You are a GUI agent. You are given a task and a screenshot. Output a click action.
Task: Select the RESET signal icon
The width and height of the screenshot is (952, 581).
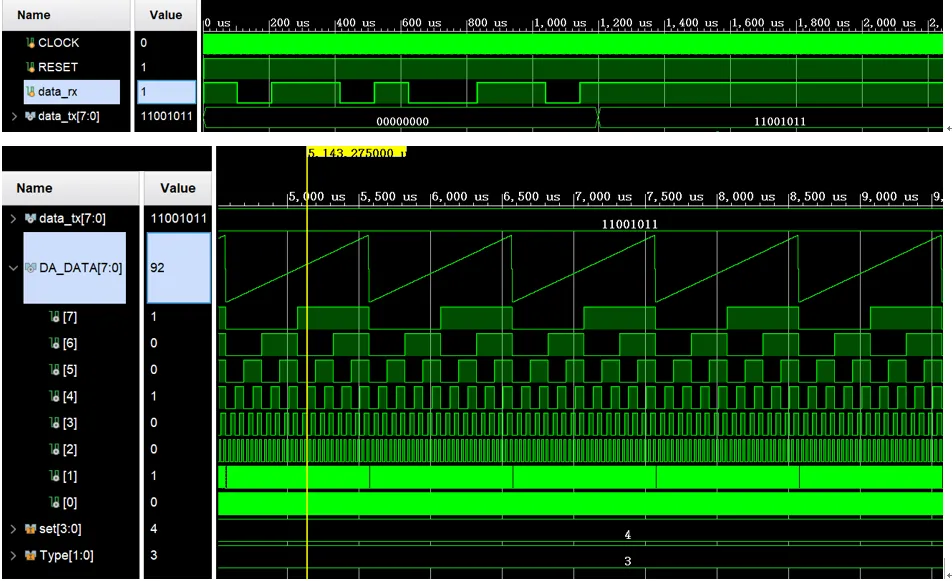point(30,68)
